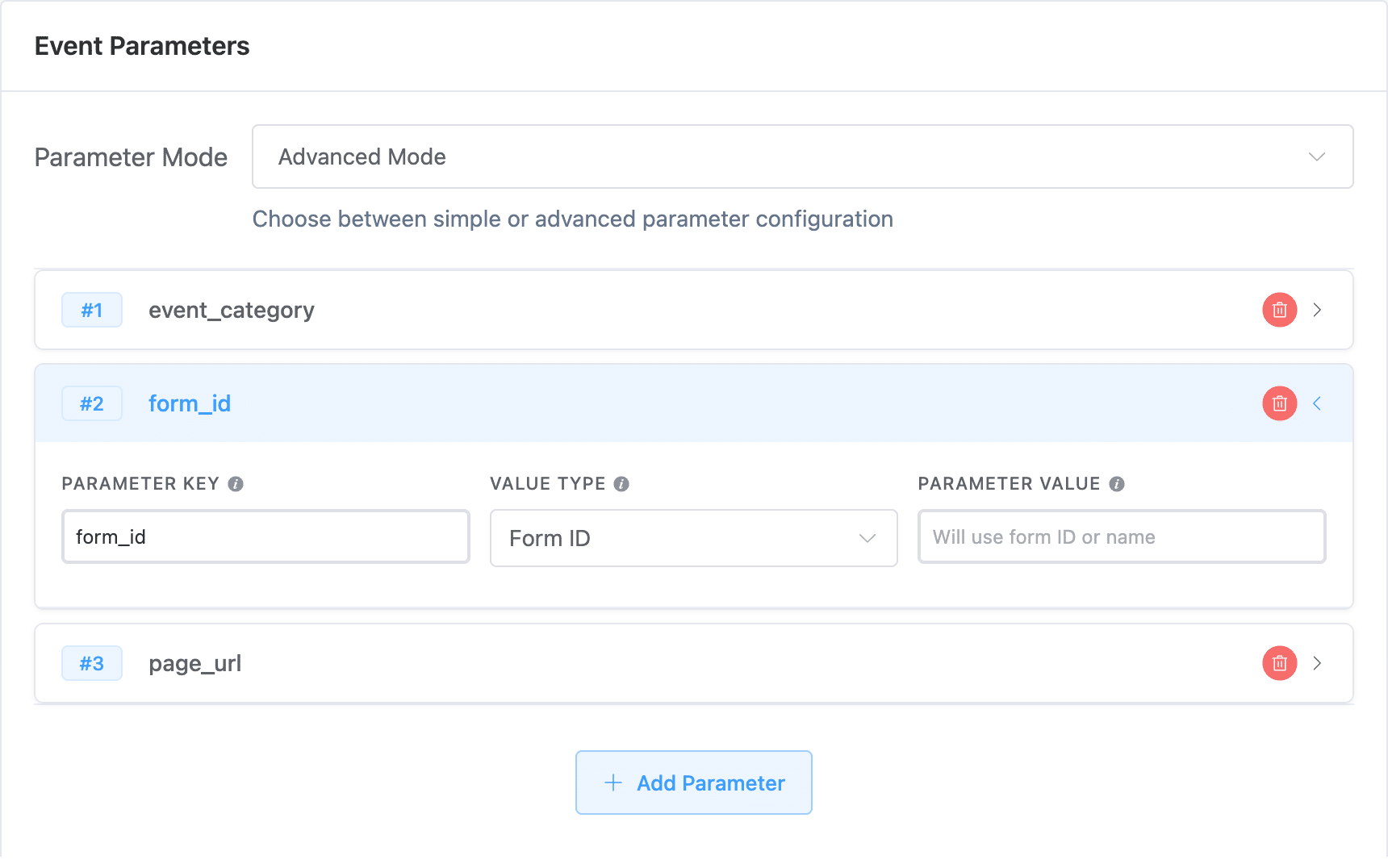Click the plus icon on Add Parameter
The width and height of the screenshot is (1388, 868).
pyautogui.click(x=612, y=782)
